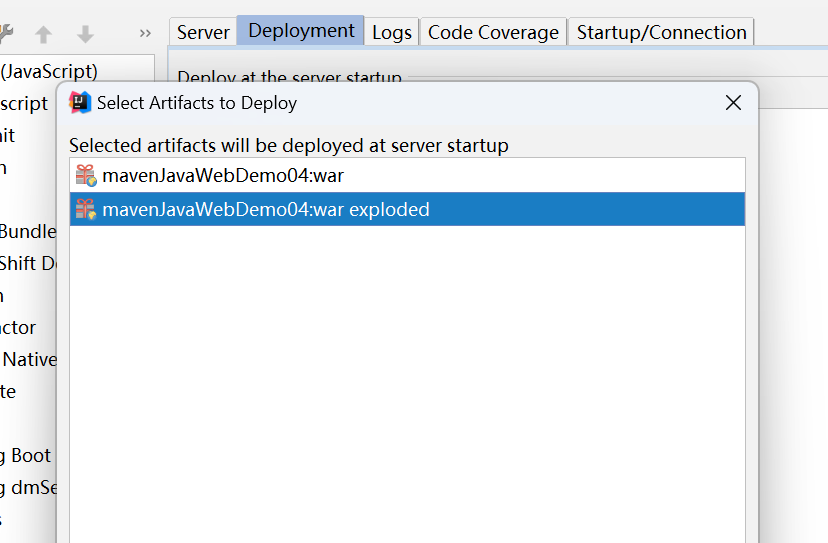
Task: Select mavenJavaWebDemo04:war artifact
Action: point(407,175)
